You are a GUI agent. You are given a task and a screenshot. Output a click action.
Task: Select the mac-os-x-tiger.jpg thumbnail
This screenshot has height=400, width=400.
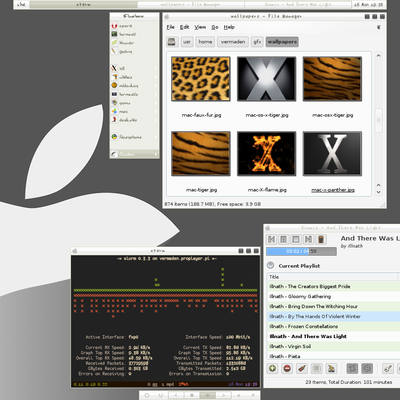coord(266,79)
